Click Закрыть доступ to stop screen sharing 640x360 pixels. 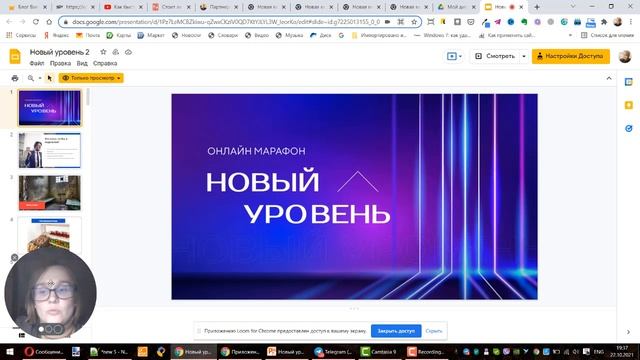[x=396, y=331]
